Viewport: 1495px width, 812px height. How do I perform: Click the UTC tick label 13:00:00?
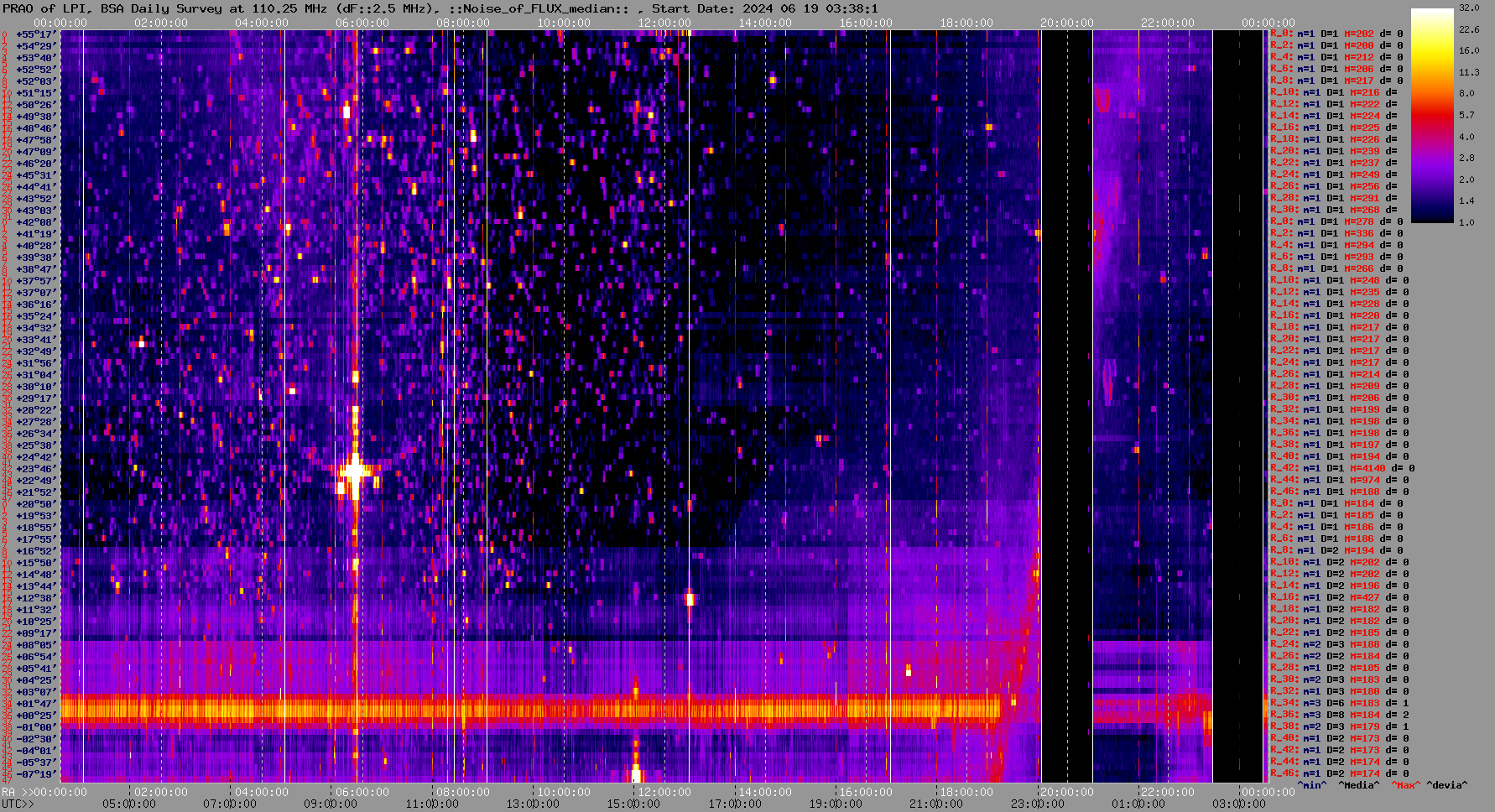(533, 804)
